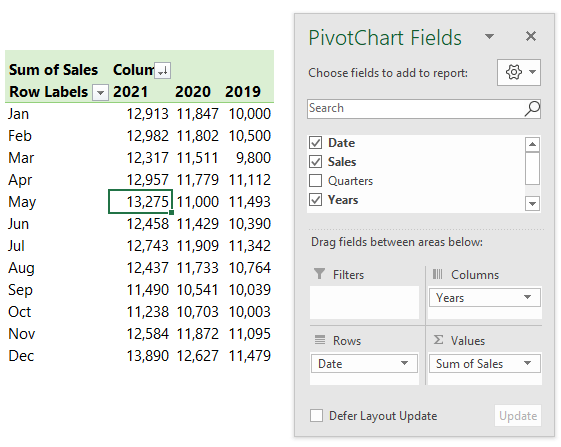This screenshot has width=561, height=447.
Task: Click the Update button
Action: [x=518, y=416]
